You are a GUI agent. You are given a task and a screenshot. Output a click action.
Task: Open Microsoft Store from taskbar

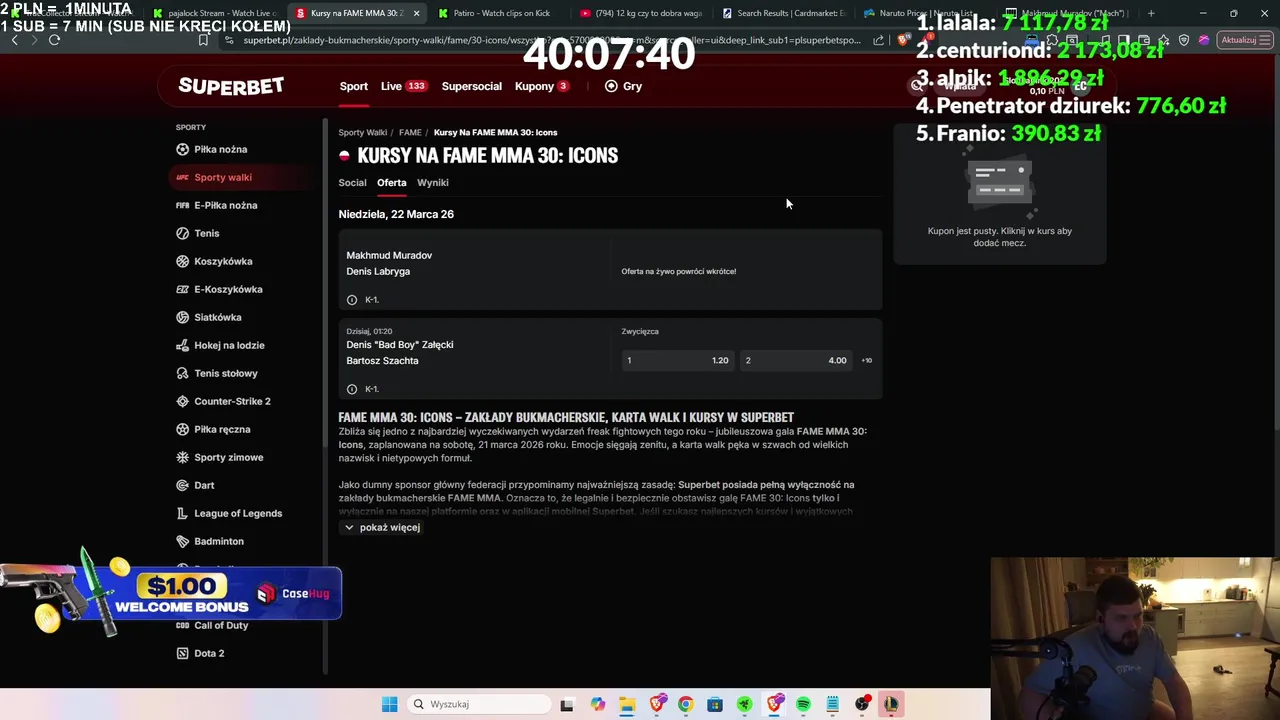[715, 704]
